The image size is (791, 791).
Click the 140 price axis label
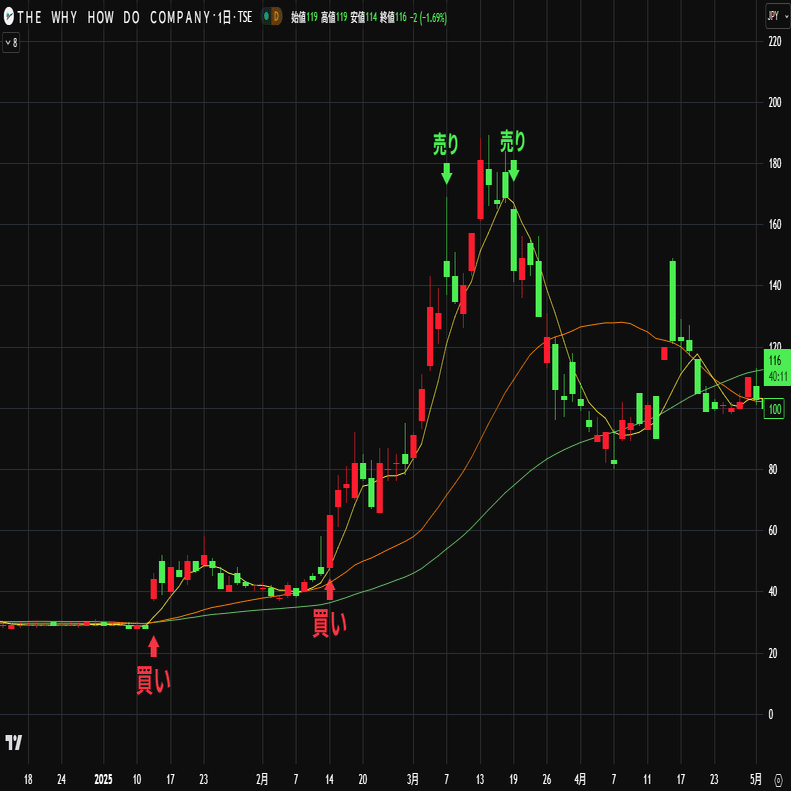pos(774,286)
